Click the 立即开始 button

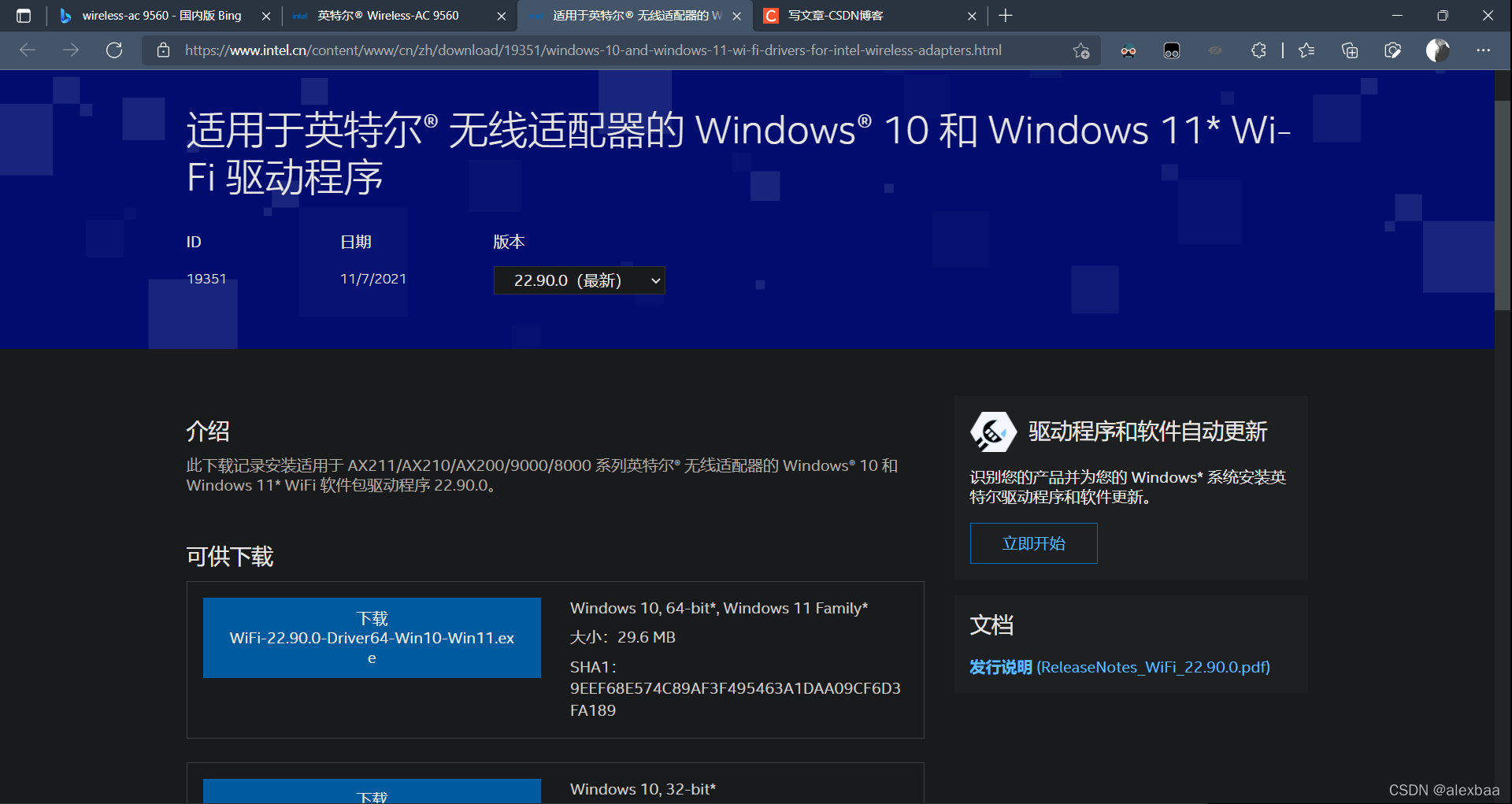(x=1034, y=543)
